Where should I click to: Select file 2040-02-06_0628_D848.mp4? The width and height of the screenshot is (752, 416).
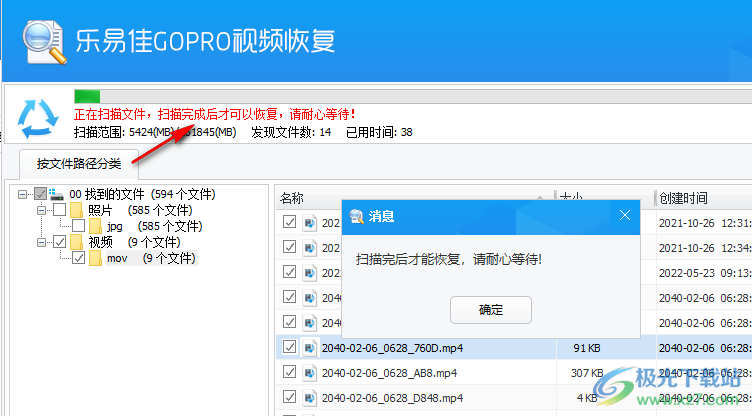(x=392, y=398)
